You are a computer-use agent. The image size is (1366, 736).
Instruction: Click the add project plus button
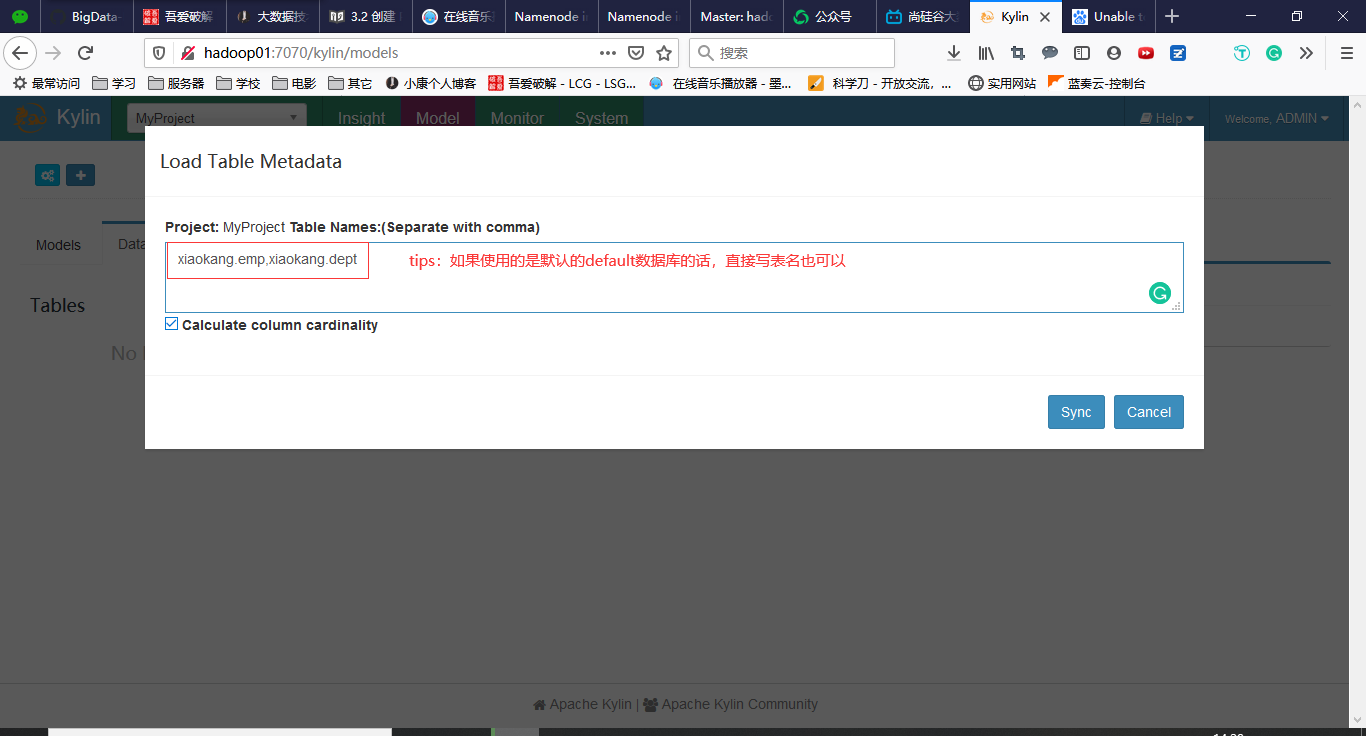pos(80,175)
